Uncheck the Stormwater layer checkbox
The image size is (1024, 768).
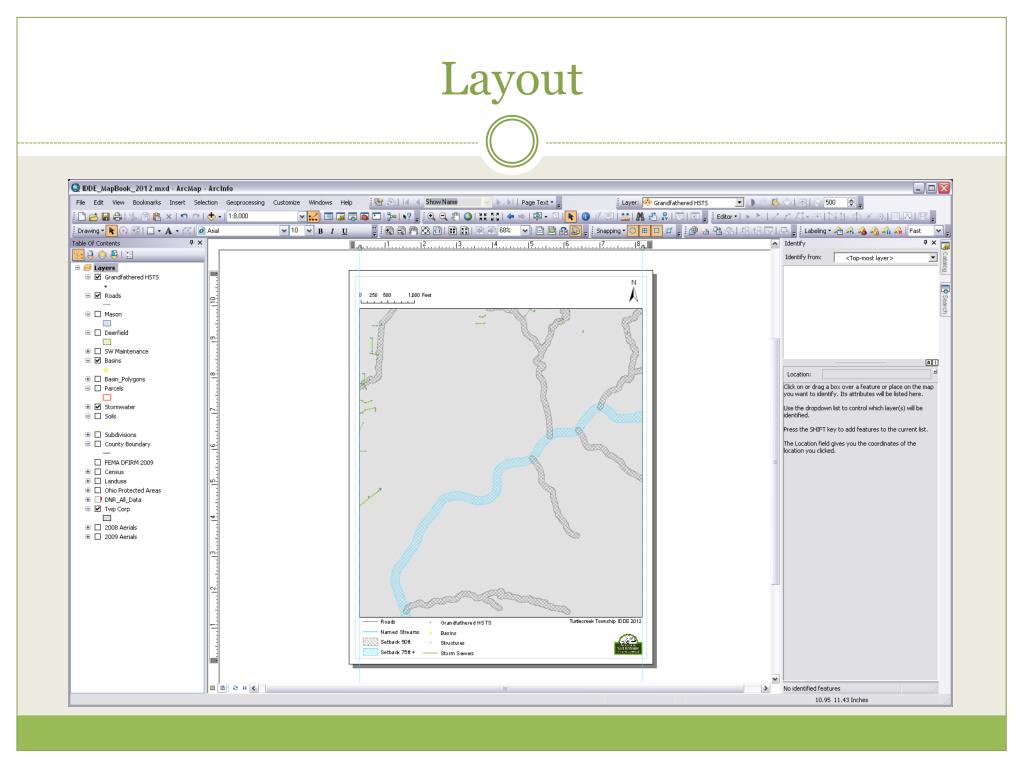[x=98, y=407]
